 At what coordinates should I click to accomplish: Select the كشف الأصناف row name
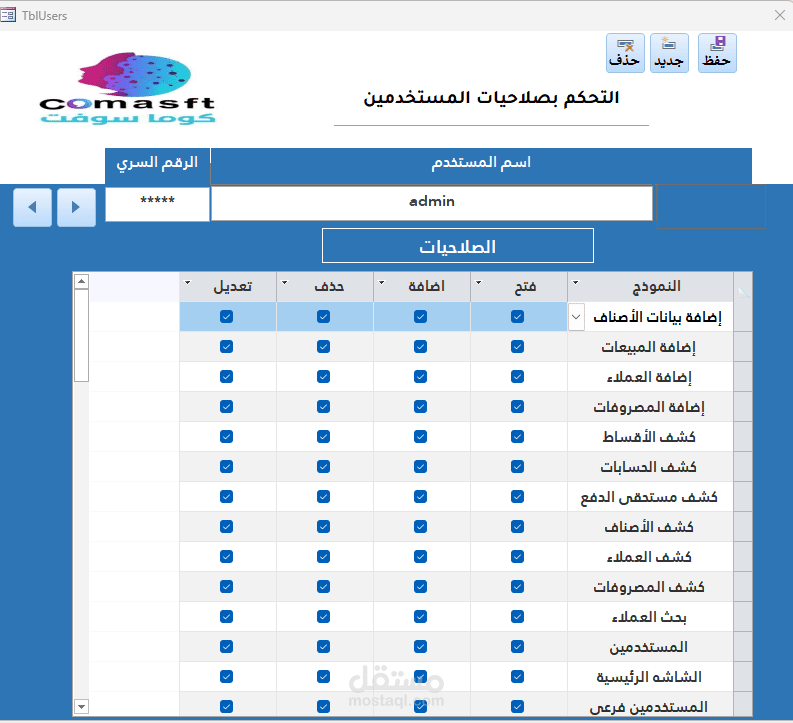click(x=649, y=527)
